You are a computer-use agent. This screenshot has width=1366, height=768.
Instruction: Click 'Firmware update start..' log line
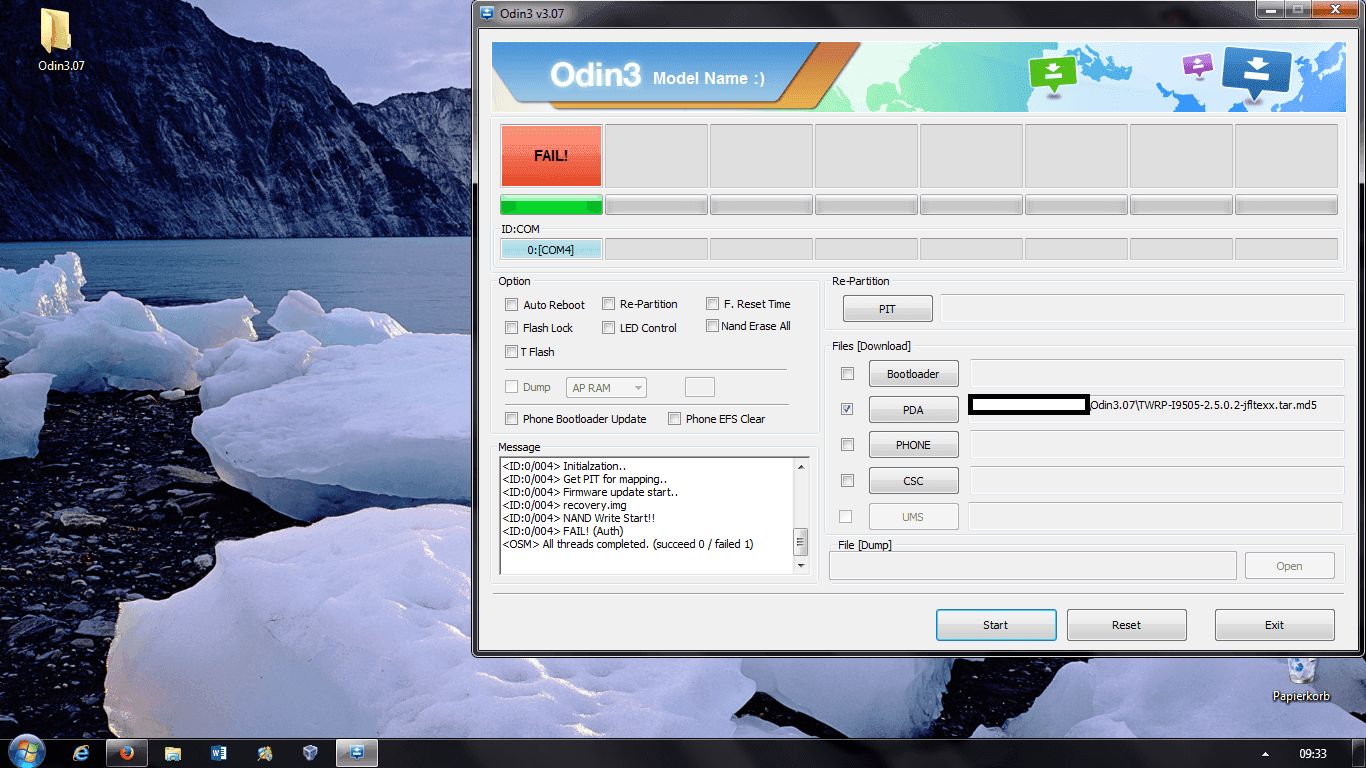pyautogui.click(x=590, y=492)
